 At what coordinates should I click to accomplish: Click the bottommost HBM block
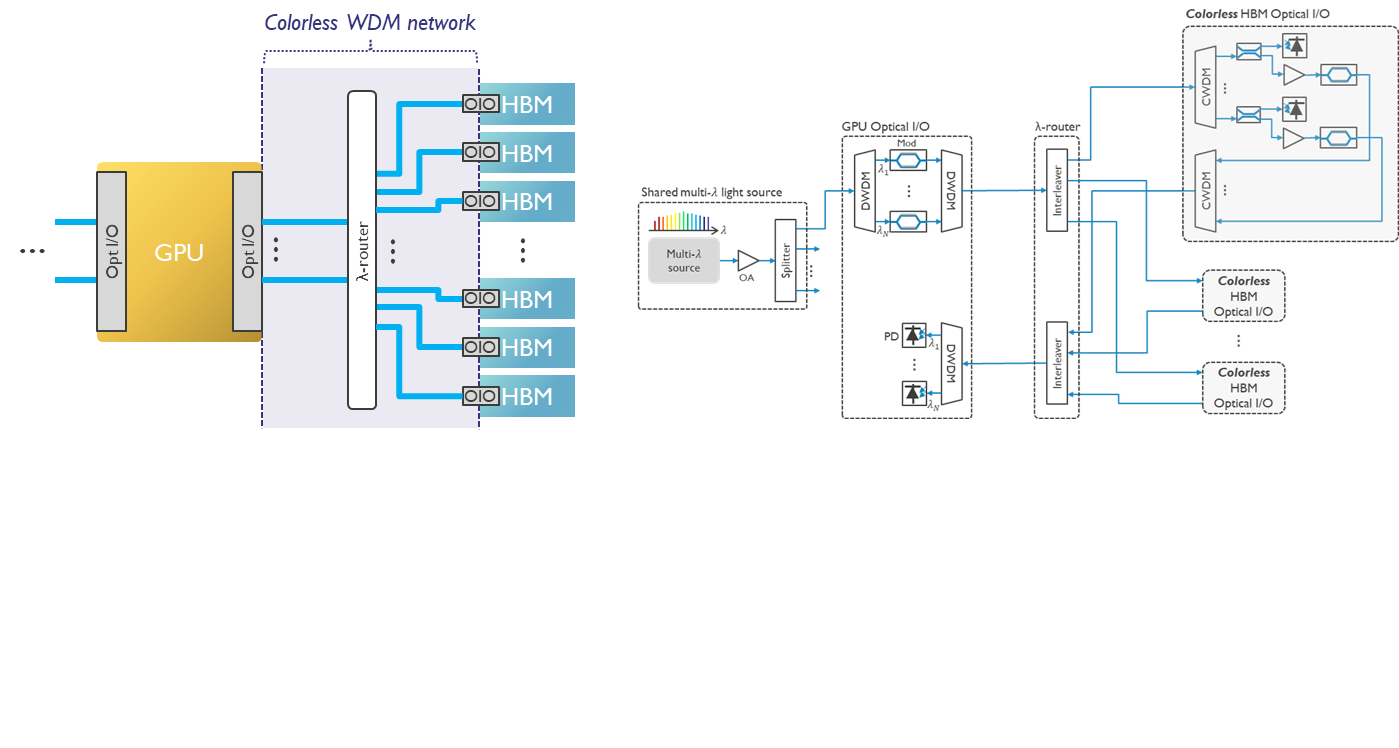(x=527, y=396)
